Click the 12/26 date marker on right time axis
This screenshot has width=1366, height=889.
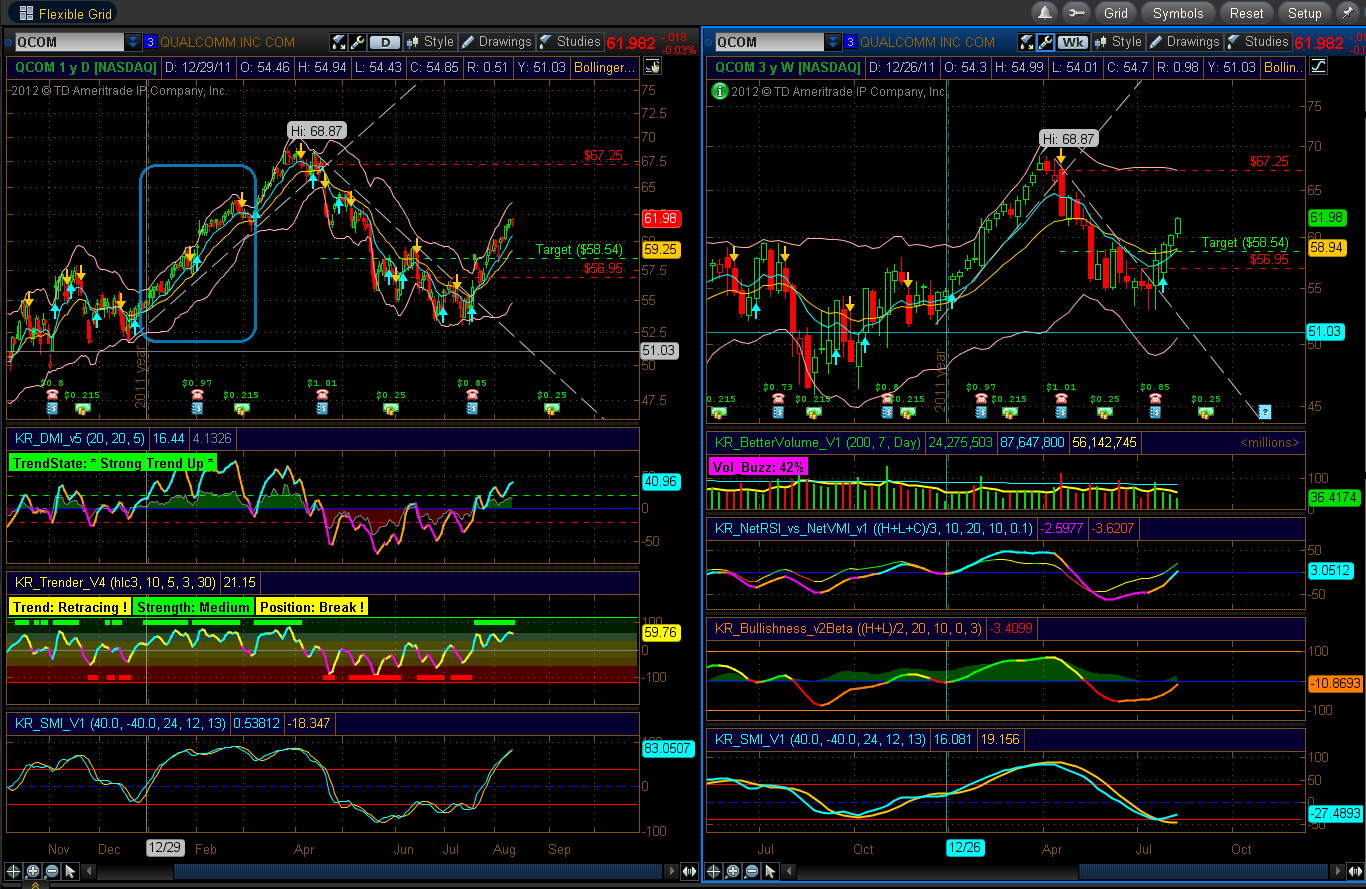click(x=965, y=848)
